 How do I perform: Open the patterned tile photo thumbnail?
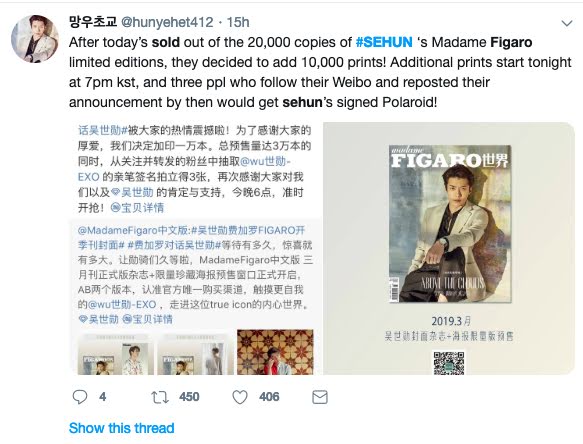click(275, 352)
